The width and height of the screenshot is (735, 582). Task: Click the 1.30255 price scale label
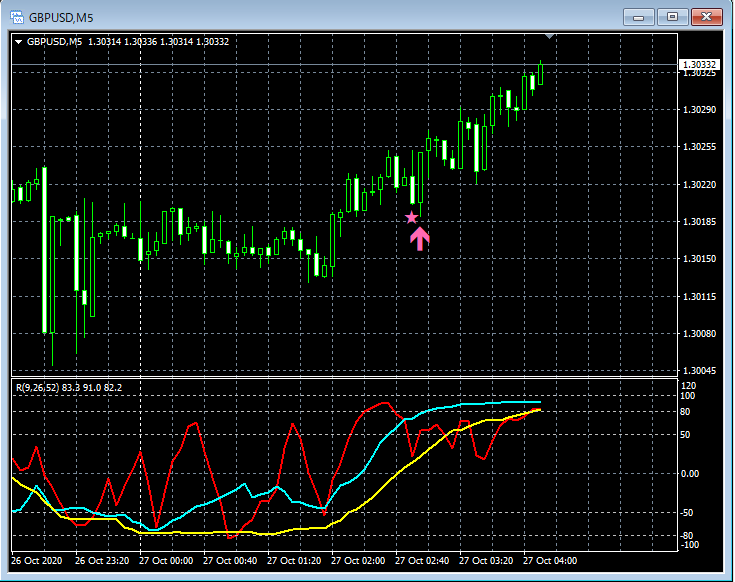pos(699,147)
